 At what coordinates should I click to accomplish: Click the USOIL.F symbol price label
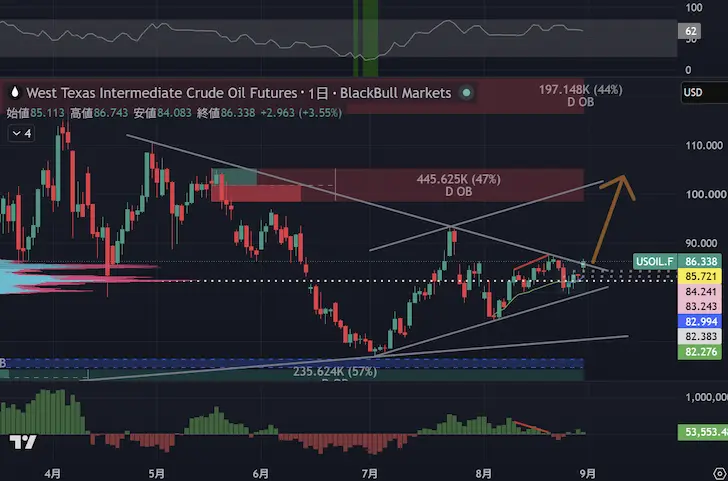(655, 261)
